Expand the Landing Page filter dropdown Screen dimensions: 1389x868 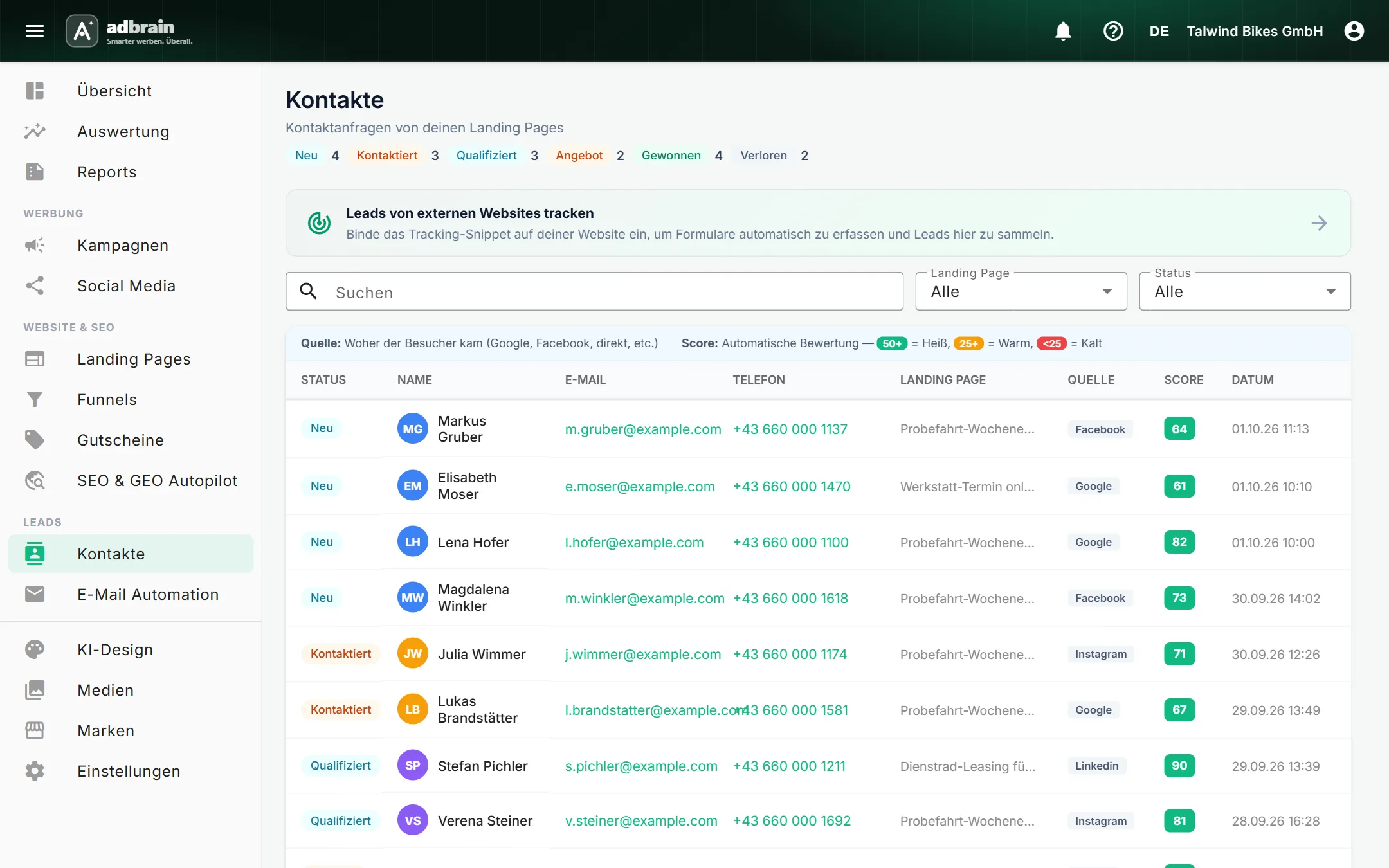(x=1021, y=291)
